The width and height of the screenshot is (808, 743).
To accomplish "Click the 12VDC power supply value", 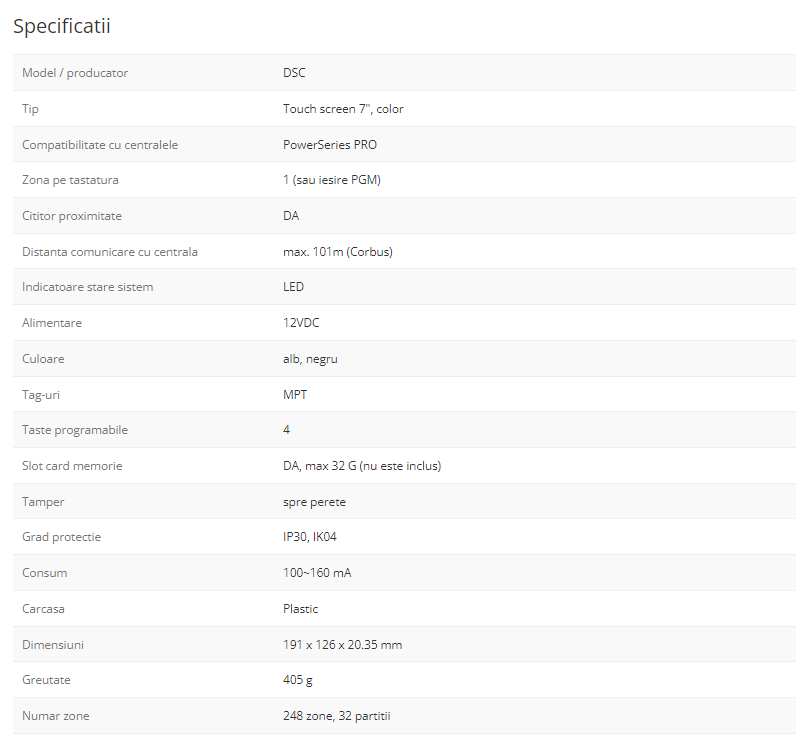I will [301, 323].
